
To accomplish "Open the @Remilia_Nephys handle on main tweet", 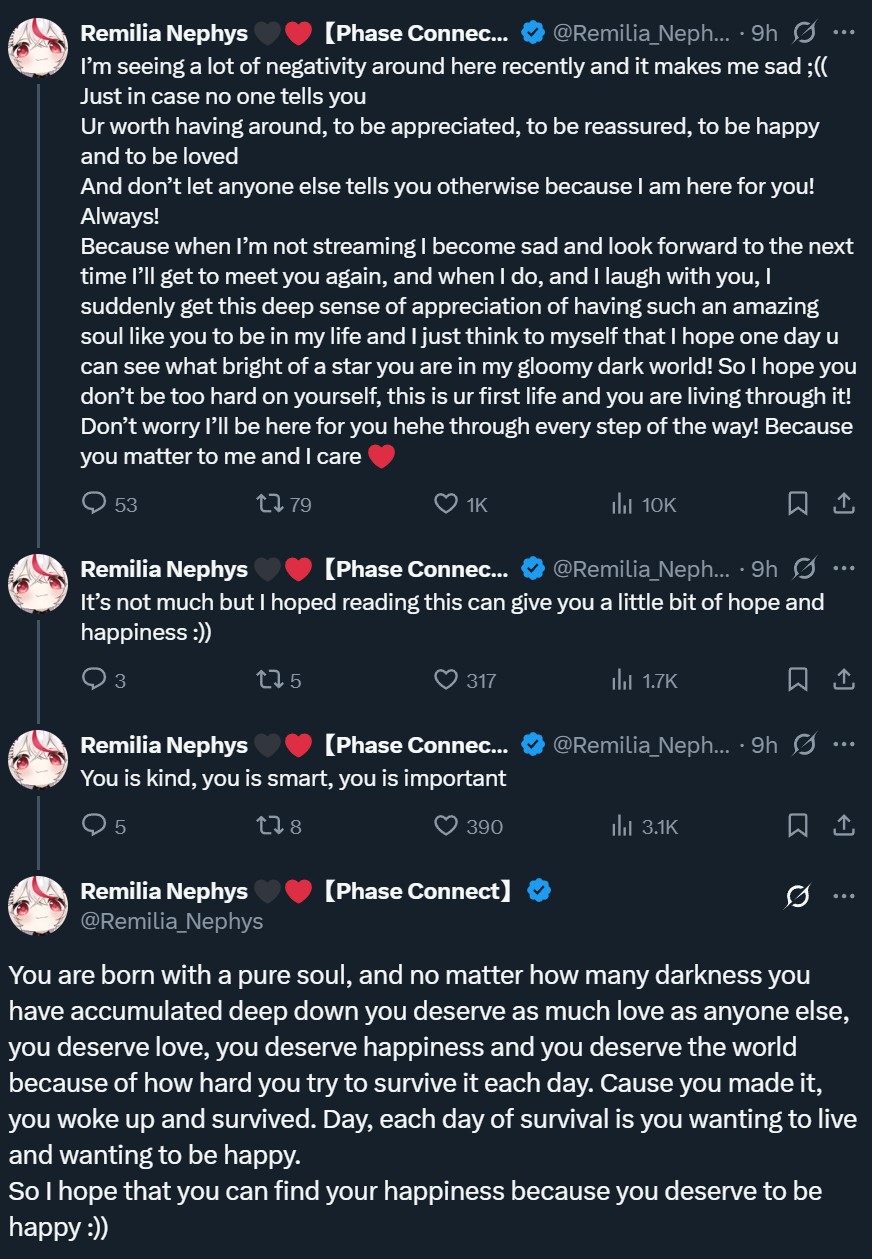I will (171, 921).
